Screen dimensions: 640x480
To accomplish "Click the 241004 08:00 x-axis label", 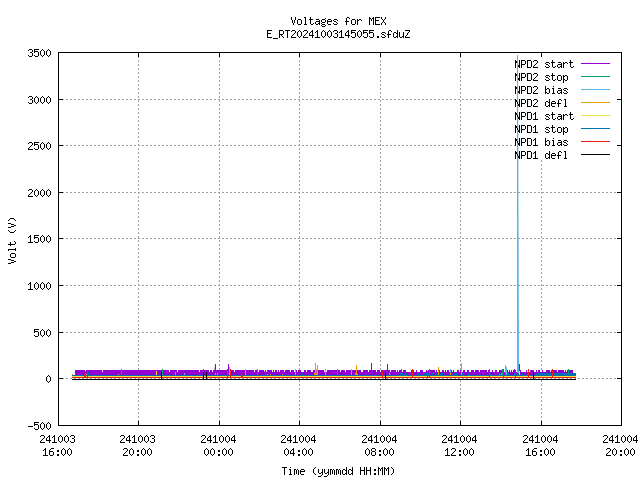I will click(x=379, y=446).
